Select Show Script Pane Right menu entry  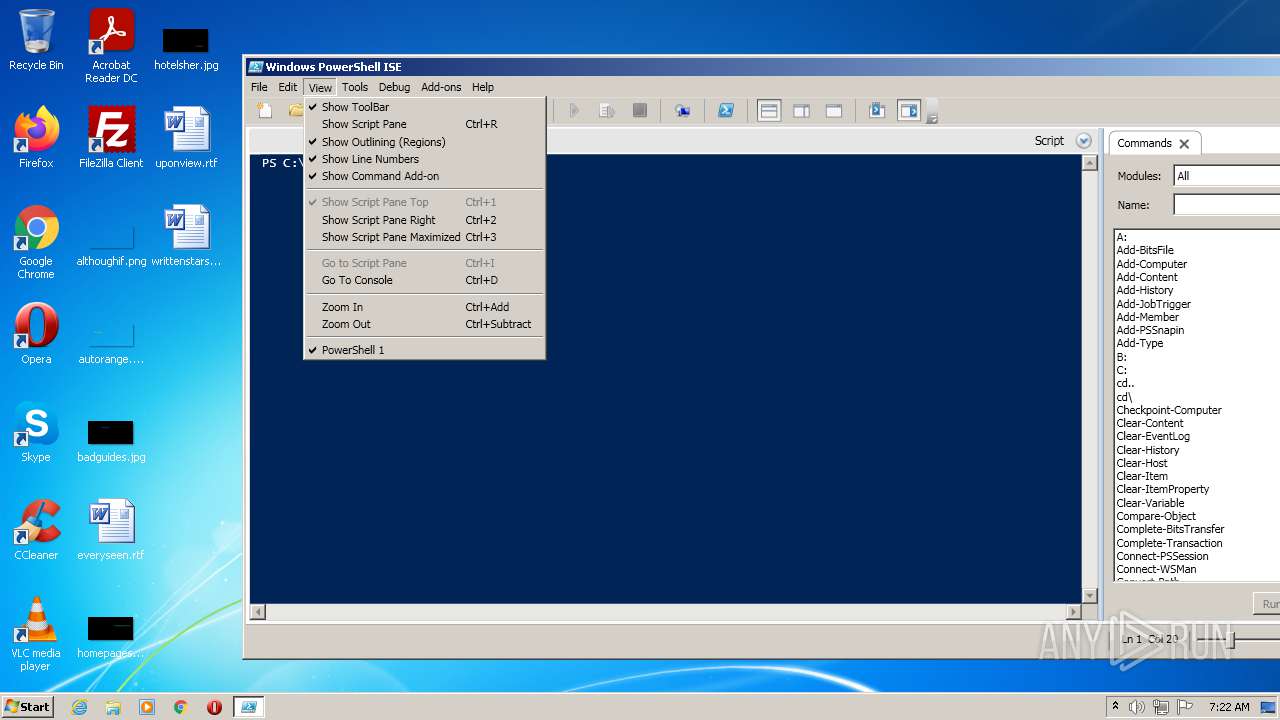(425, 220)
